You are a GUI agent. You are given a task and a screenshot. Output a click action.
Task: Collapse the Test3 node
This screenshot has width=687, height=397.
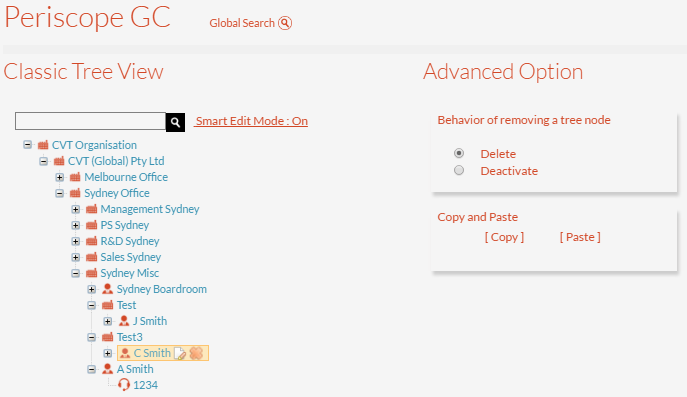[x=92, y=337]
